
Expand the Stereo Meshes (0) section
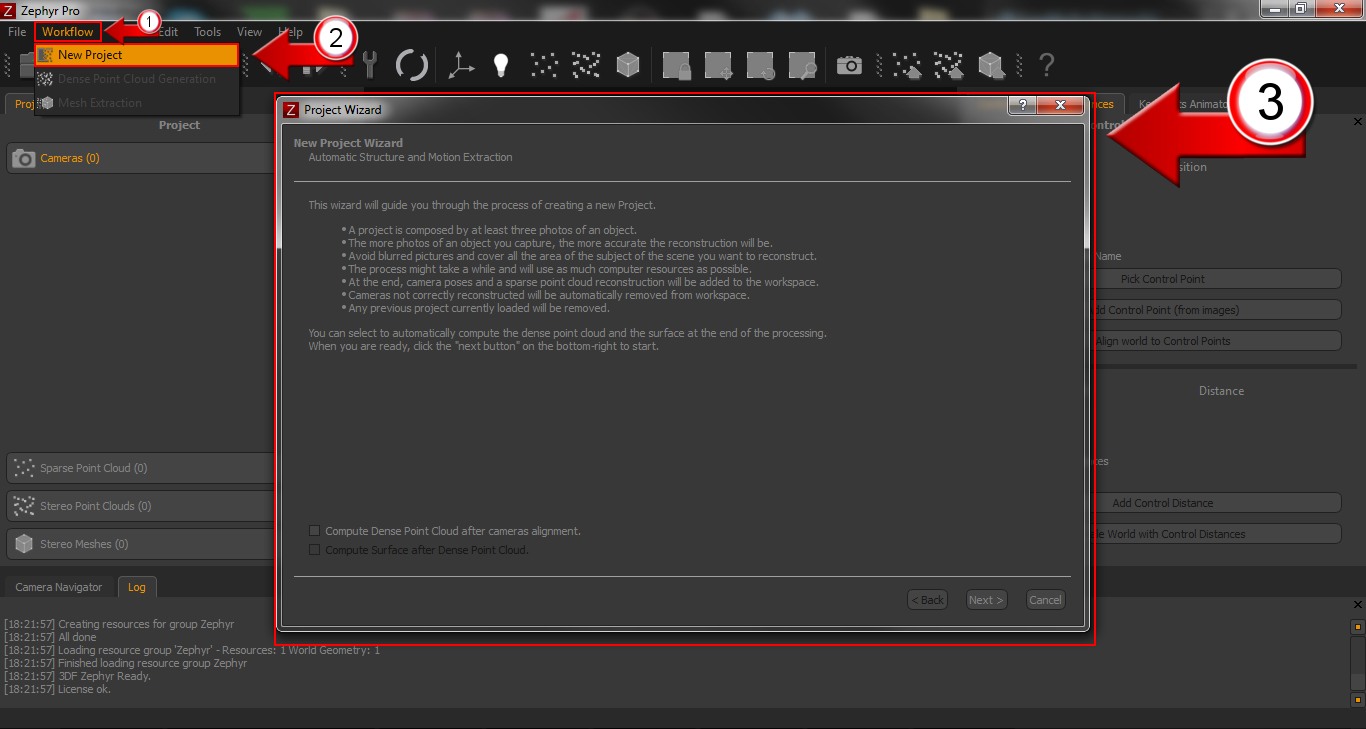pyautogui.click(x=141, y=544)
